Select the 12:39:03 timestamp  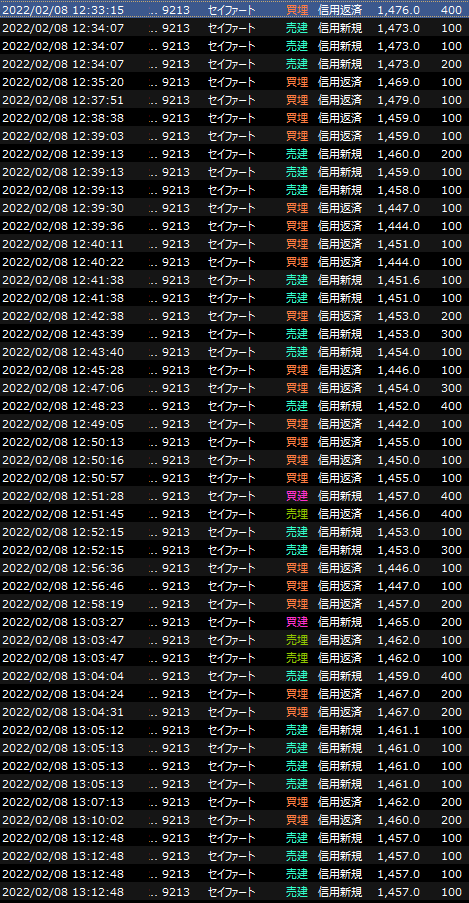coord(63,136)
